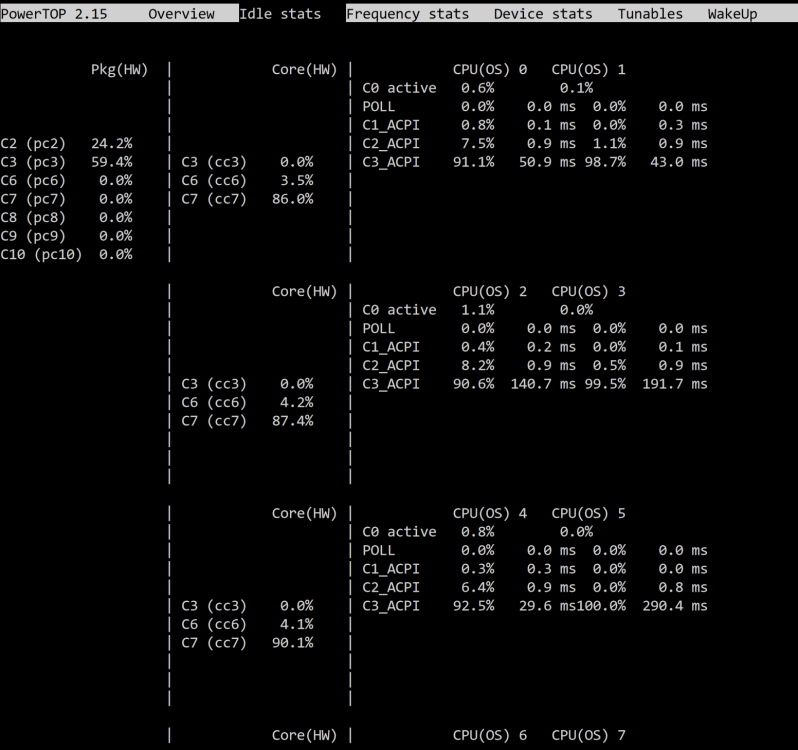Click the 100.0% C3_ACPI value for CPU 5

tap(601, 606)
